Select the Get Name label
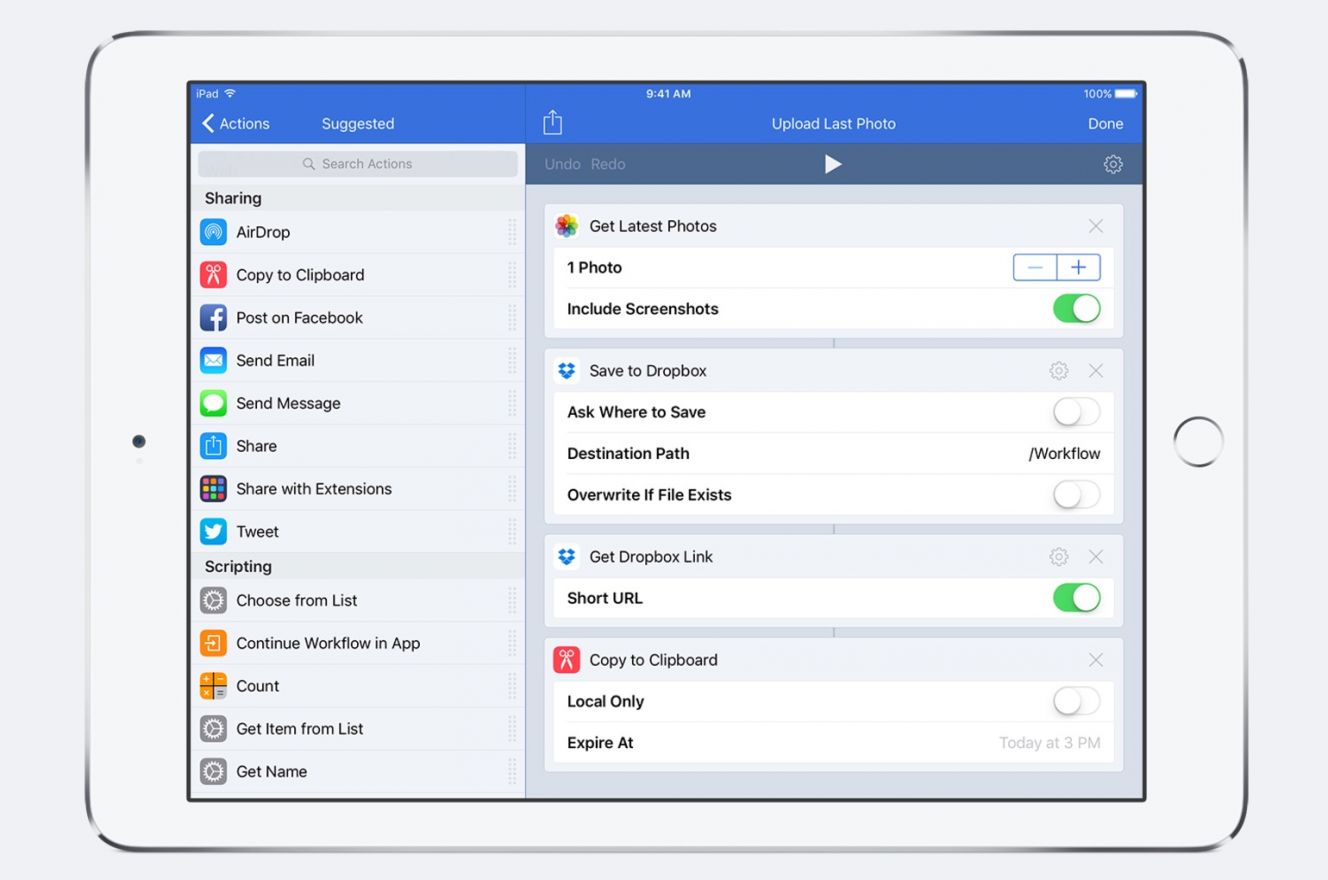 click(x=271, y=772)
